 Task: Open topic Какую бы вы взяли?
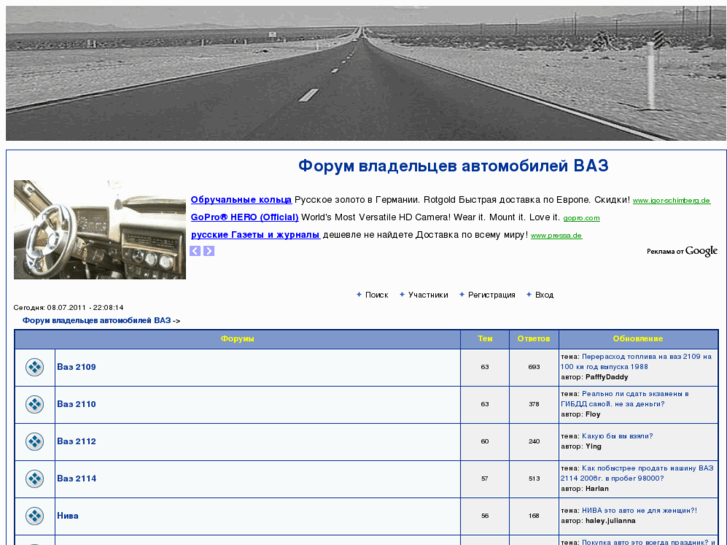tap(617, 436)
